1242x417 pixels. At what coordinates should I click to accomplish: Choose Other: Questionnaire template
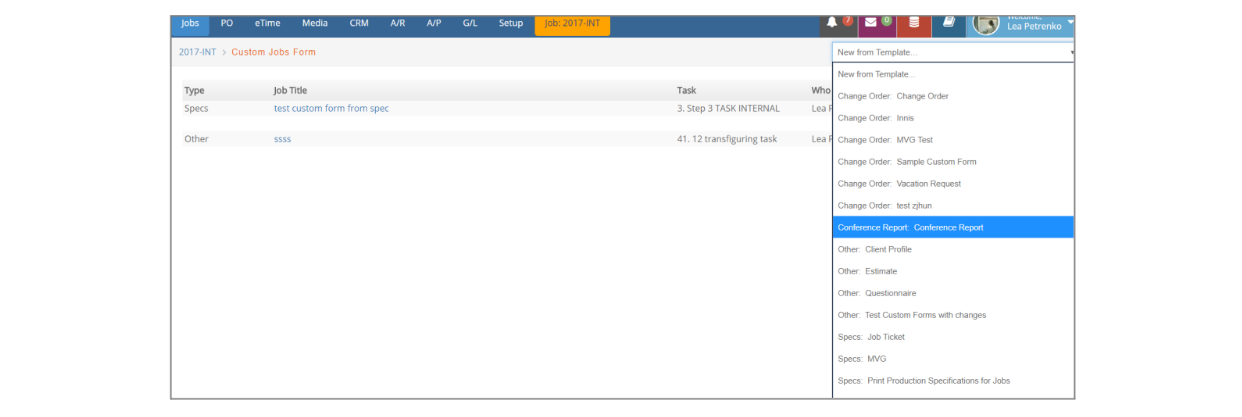click(954, 293)
